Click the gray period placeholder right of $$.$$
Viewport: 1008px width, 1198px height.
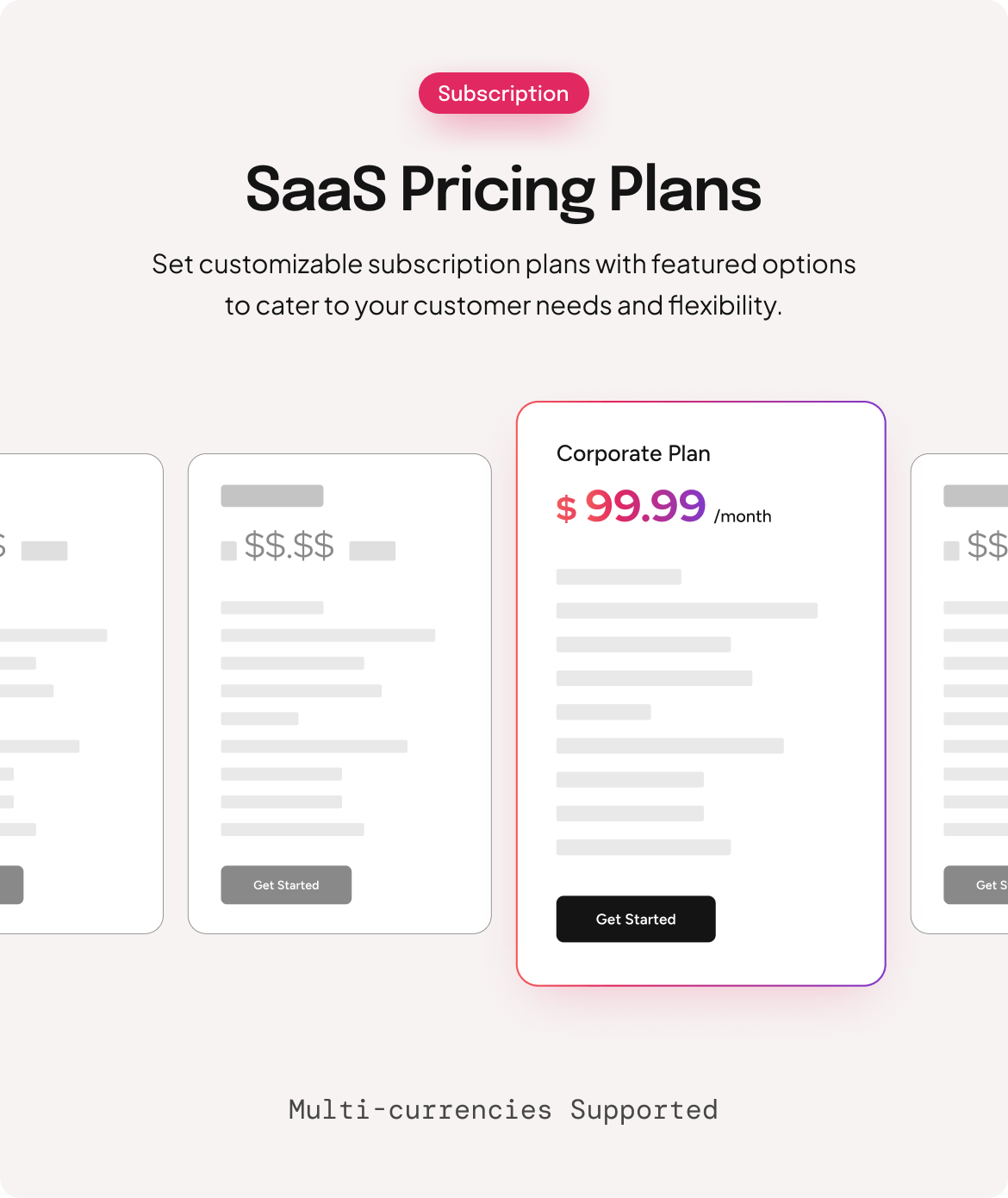372,551
